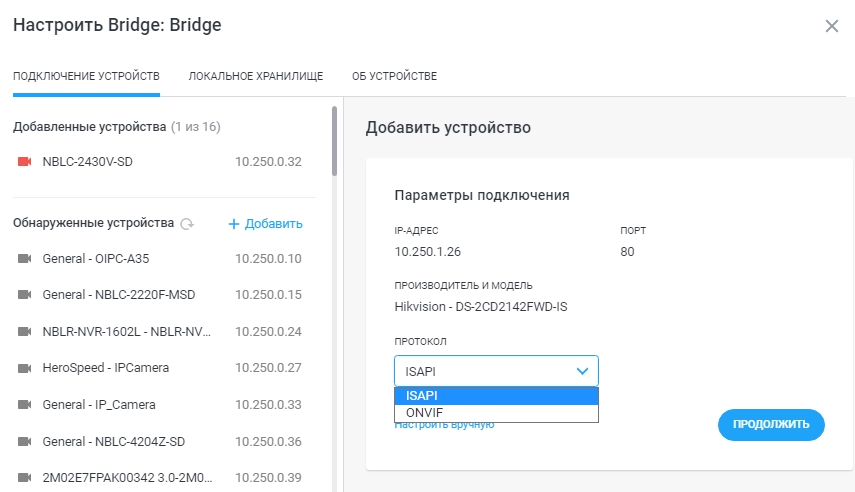The height and width of the screenshot is (492, 855).
Task: Click the red camera icon for NBLC-2430V-SD
Action: [x=25, y=161]
